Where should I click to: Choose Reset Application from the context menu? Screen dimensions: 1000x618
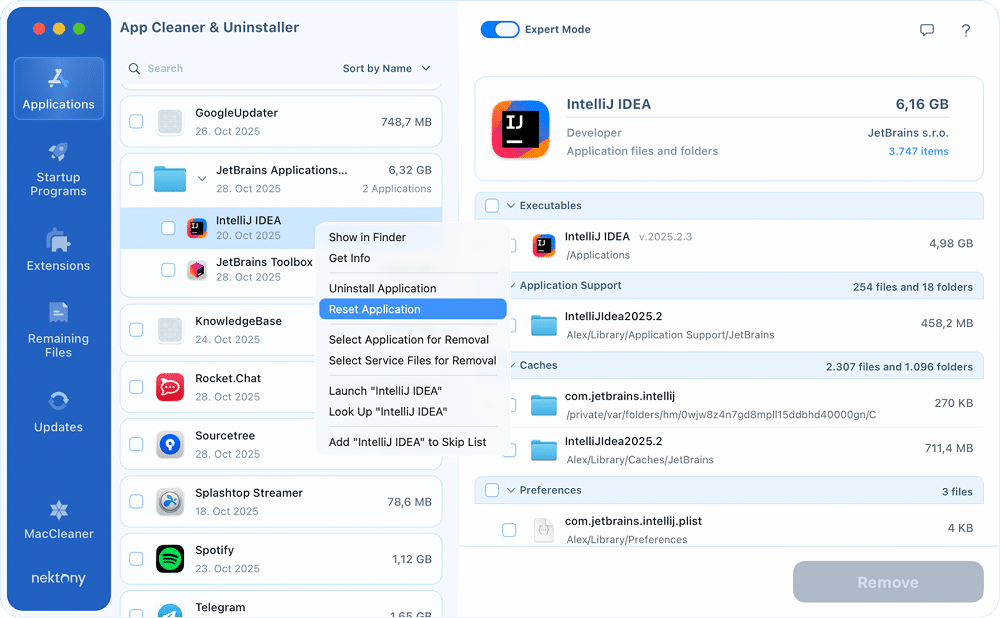tap(373, 309)
